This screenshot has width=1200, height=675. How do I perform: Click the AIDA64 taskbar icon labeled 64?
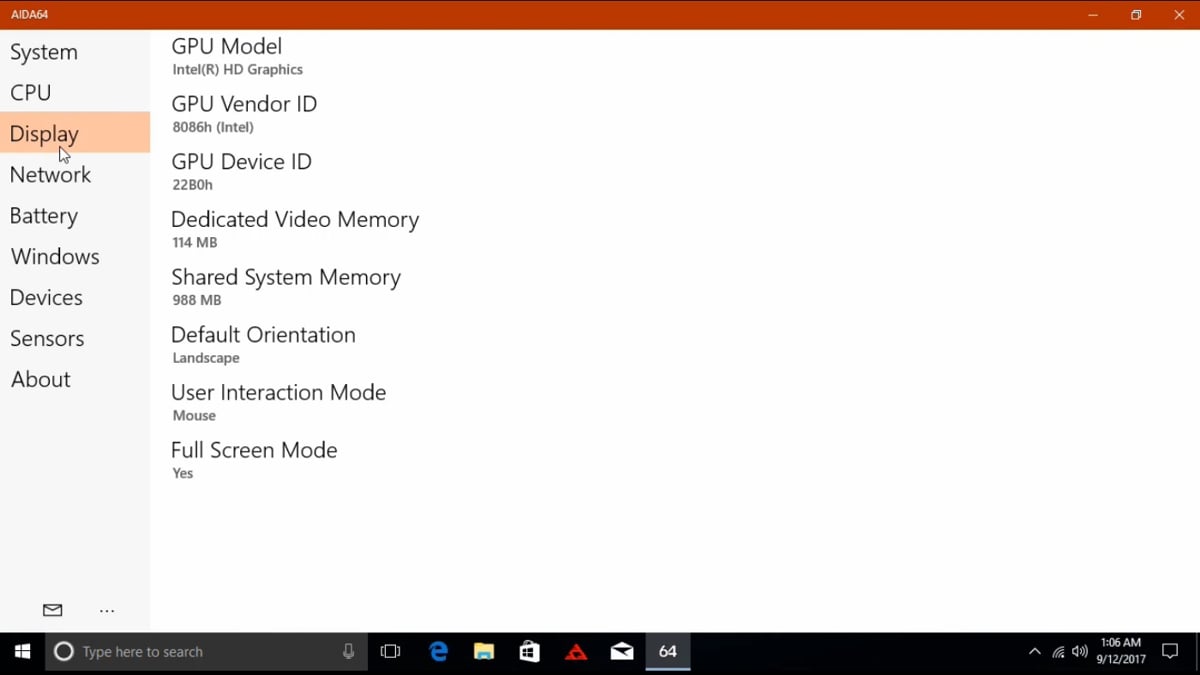[668, 652]
